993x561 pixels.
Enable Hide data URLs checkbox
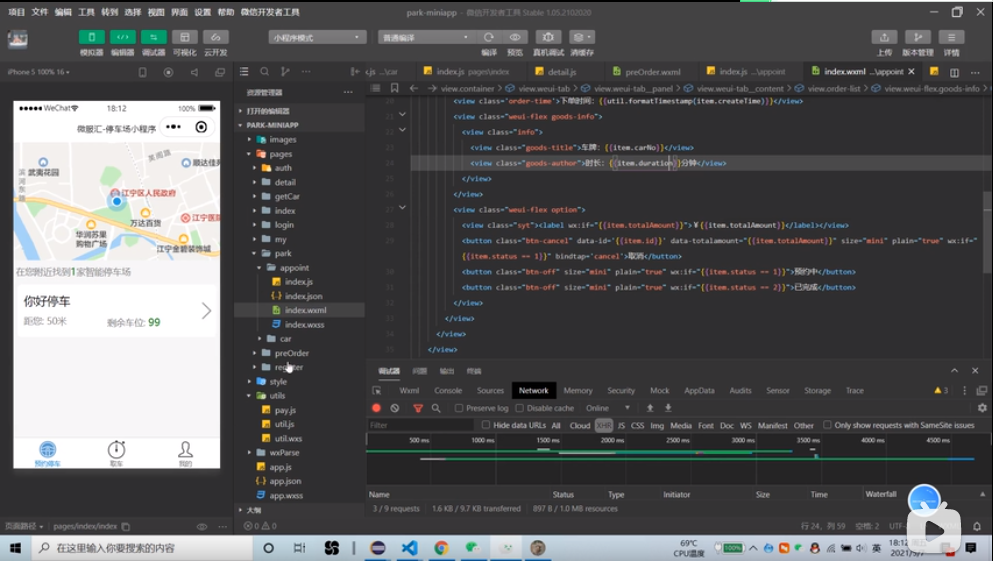pos(486,425)
